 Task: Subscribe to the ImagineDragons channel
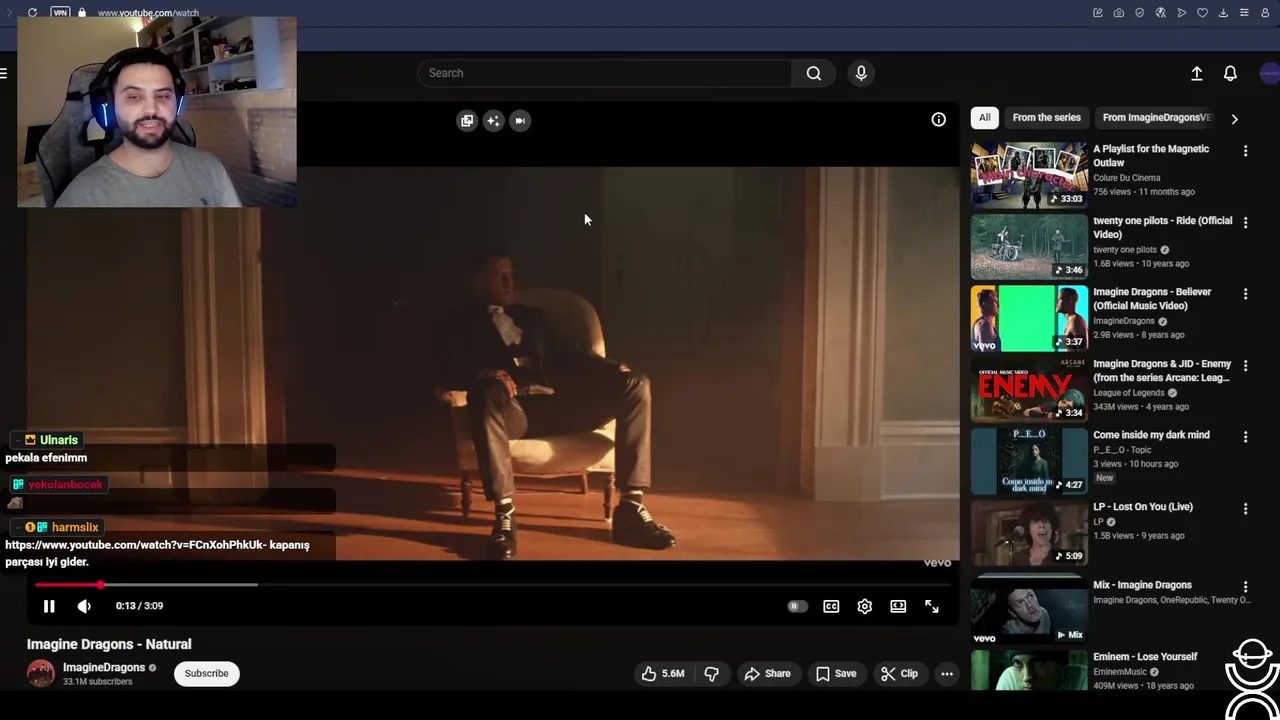[x=206, y=673]
